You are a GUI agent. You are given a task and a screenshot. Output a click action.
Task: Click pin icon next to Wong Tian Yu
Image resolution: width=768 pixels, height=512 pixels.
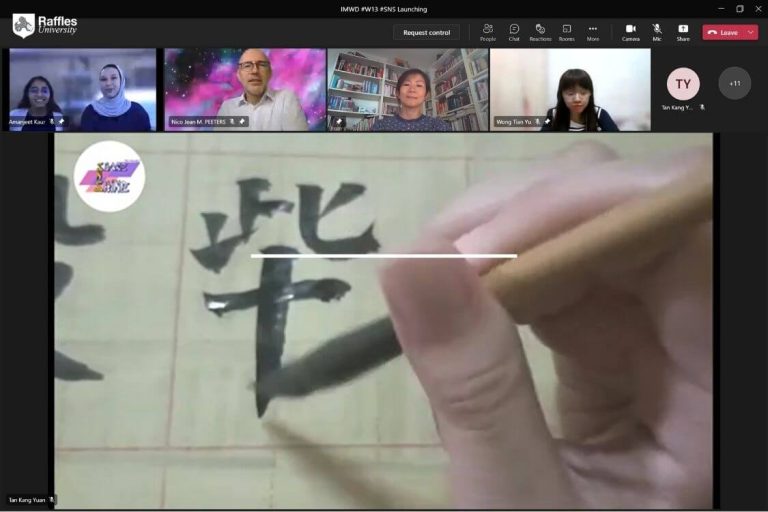[x=547, y=122]
